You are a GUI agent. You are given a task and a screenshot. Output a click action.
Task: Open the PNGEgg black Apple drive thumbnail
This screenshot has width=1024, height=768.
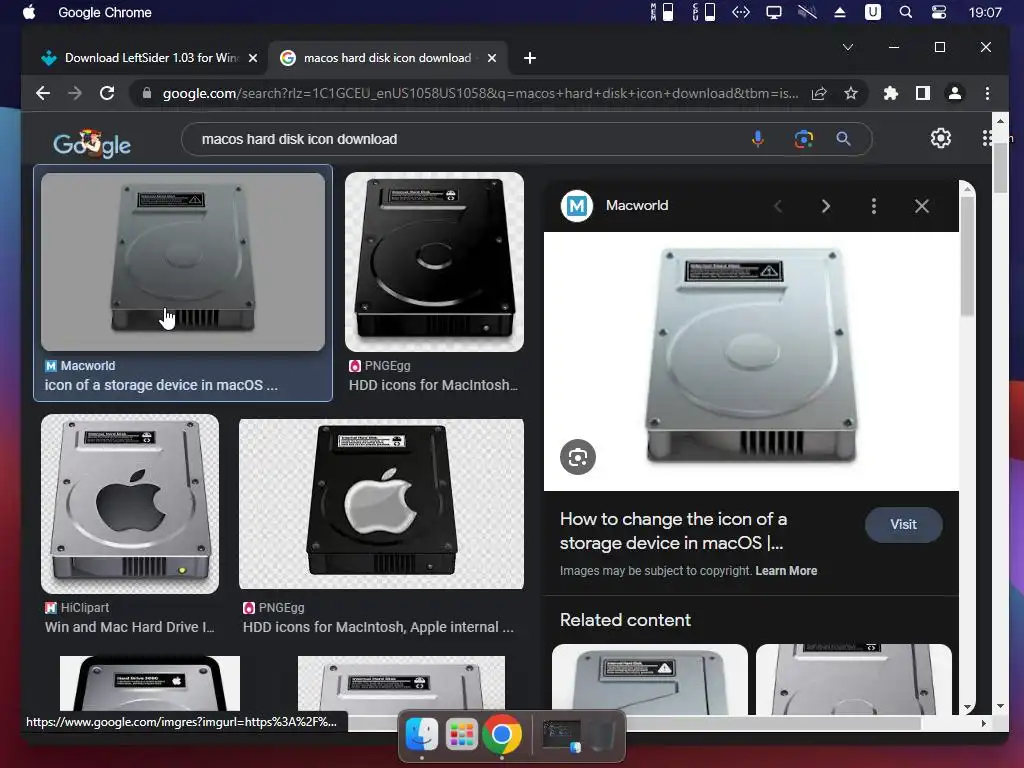click(381, 504)
